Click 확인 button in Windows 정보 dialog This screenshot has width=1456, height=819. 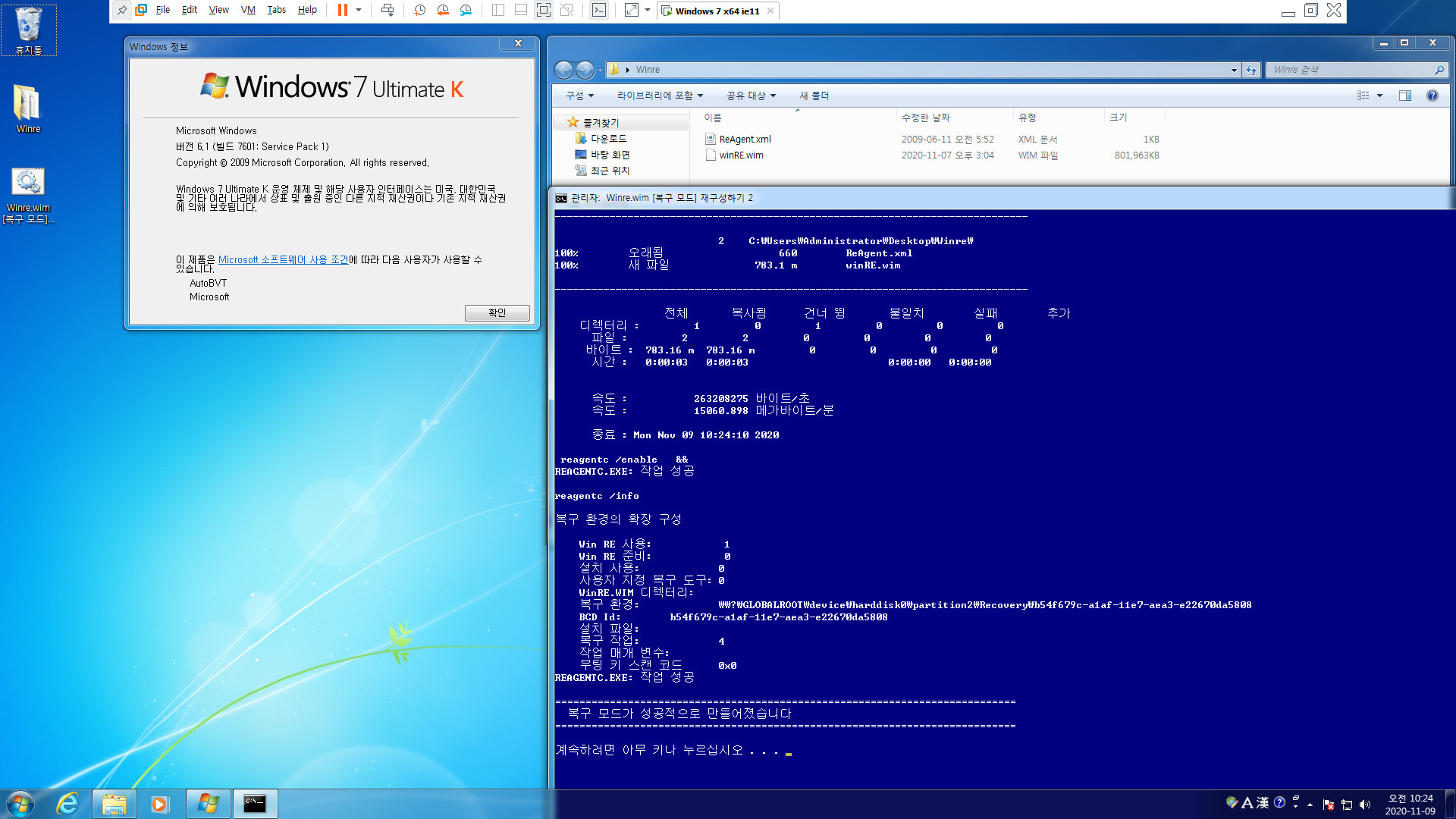click(497, 312)
